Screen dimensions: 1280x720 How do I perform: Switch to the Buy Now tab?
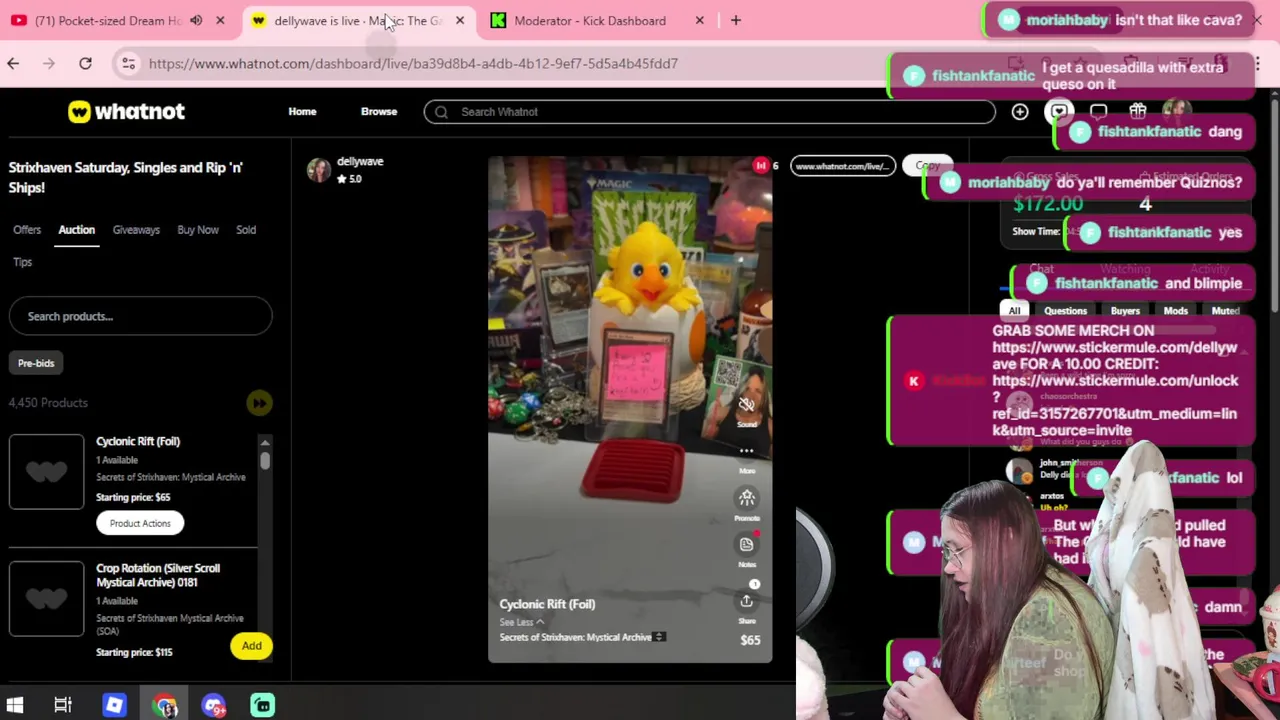(198, 230)
